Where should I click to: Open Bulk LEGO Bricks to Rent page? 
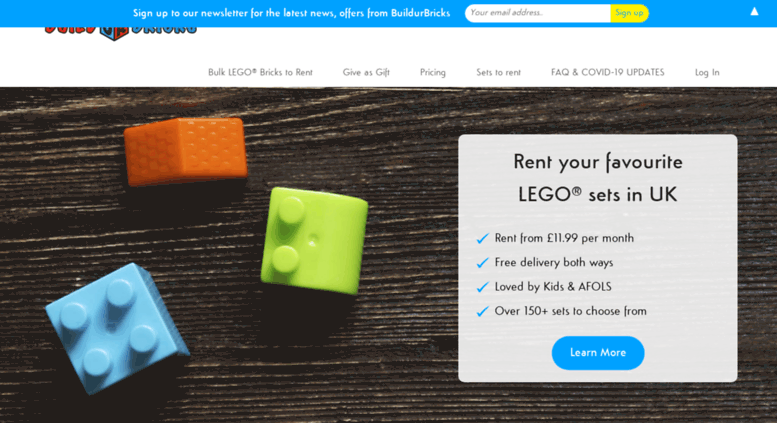tap(260, 72)
